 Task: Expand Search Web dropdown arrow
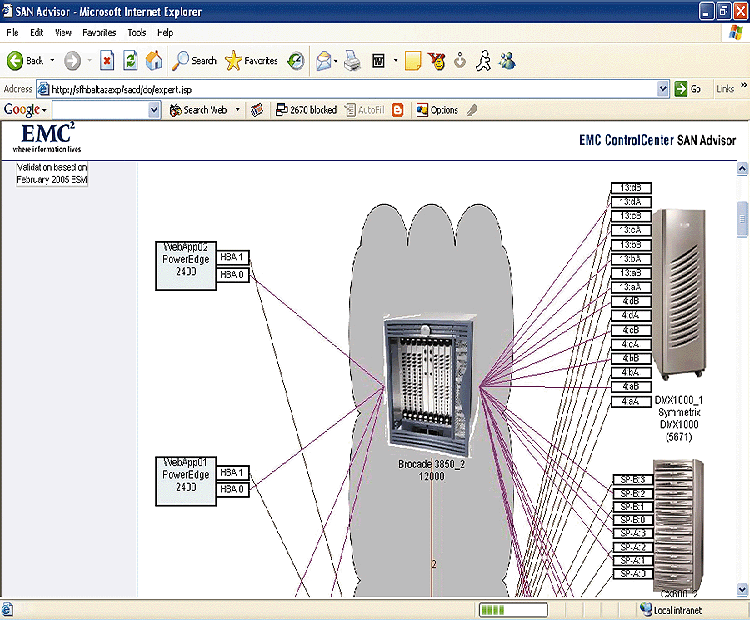(x=237, y=110)
